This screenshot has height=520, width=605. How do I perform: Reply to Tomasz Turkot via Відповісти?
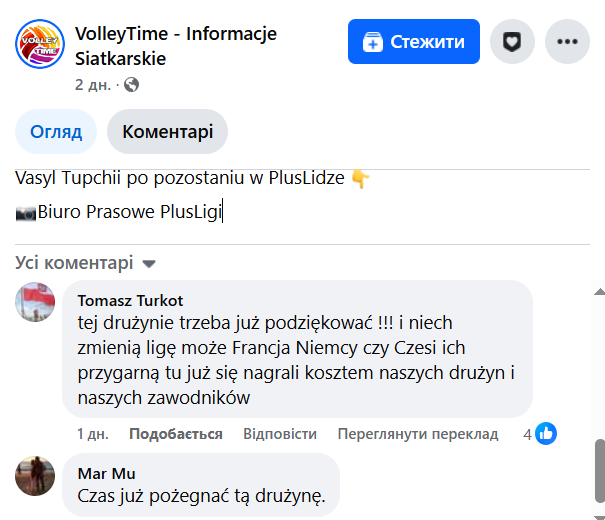click(279, 434)
